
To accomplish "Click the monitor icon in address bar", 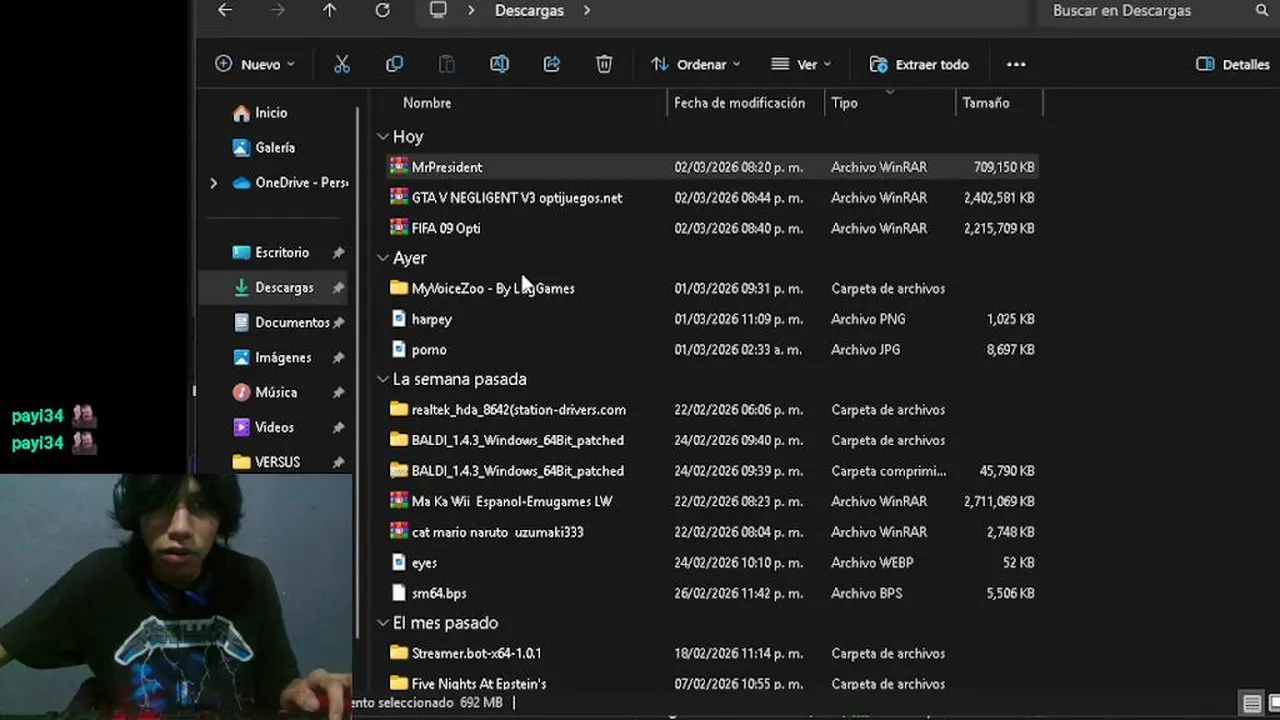I will point(438,10).
